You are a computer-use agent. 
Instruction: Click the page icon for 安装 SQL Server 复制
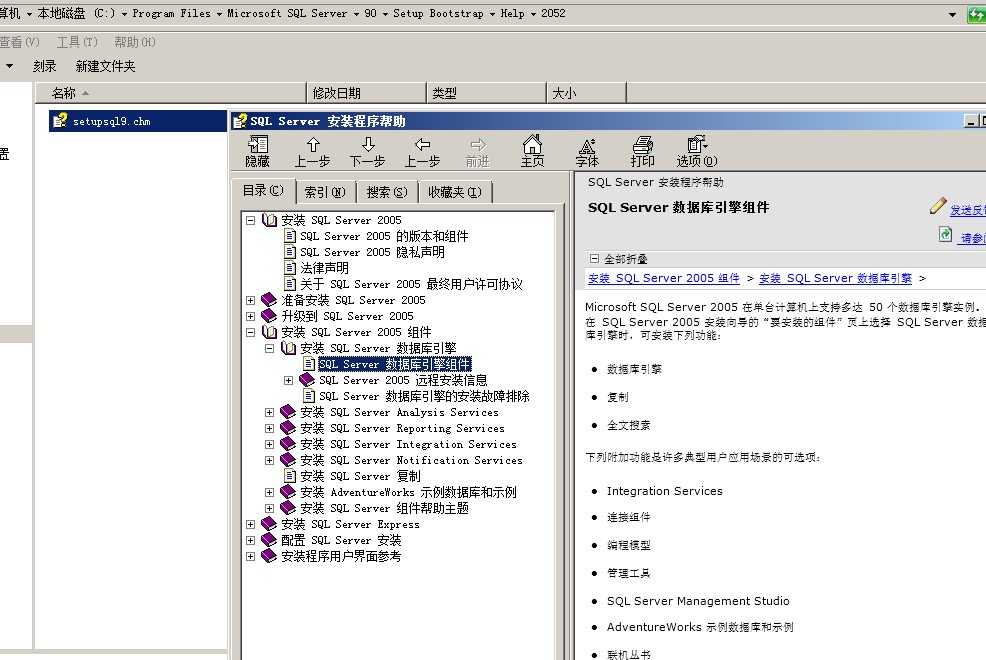[290, 476]
